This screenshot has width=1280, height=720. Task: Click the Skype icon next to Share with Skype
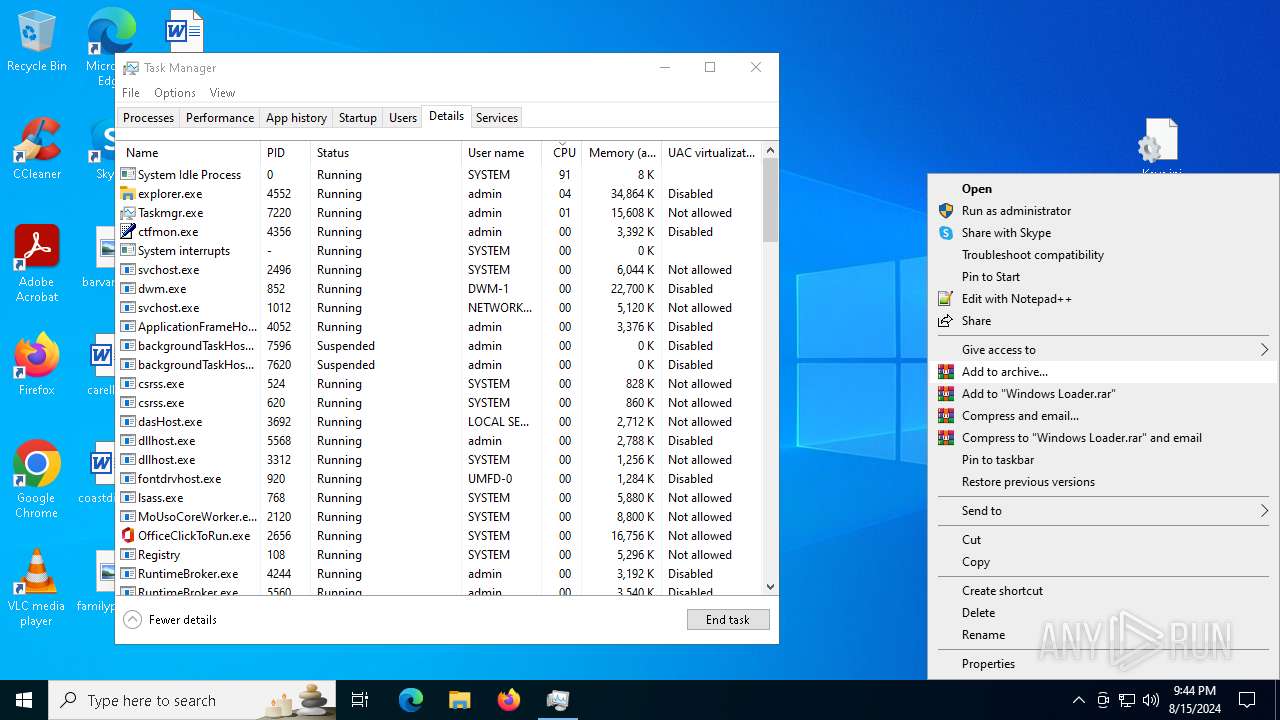click(946, 233)
